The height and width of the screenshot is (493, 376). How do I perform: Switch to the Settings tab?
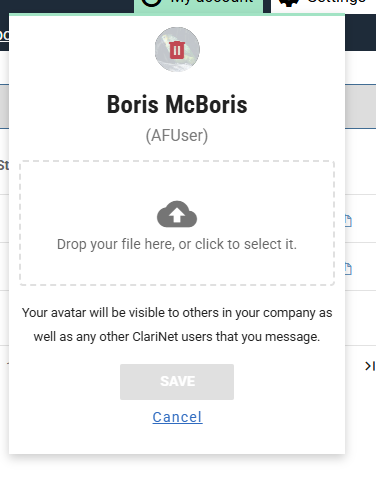(x=323, y=5)
